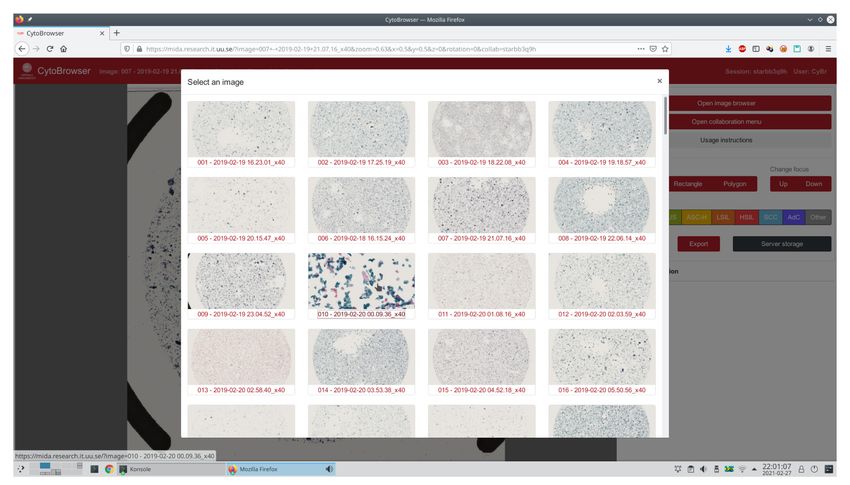The image size is (850, 485).
Task: Switch to the CytoBrowser tab
Action: tap(59, 33)
